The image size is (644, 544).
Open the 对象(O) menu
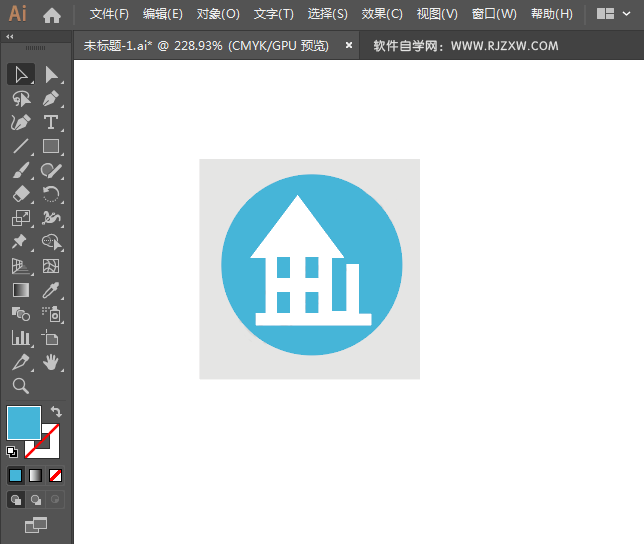click(x=218, y=14)
